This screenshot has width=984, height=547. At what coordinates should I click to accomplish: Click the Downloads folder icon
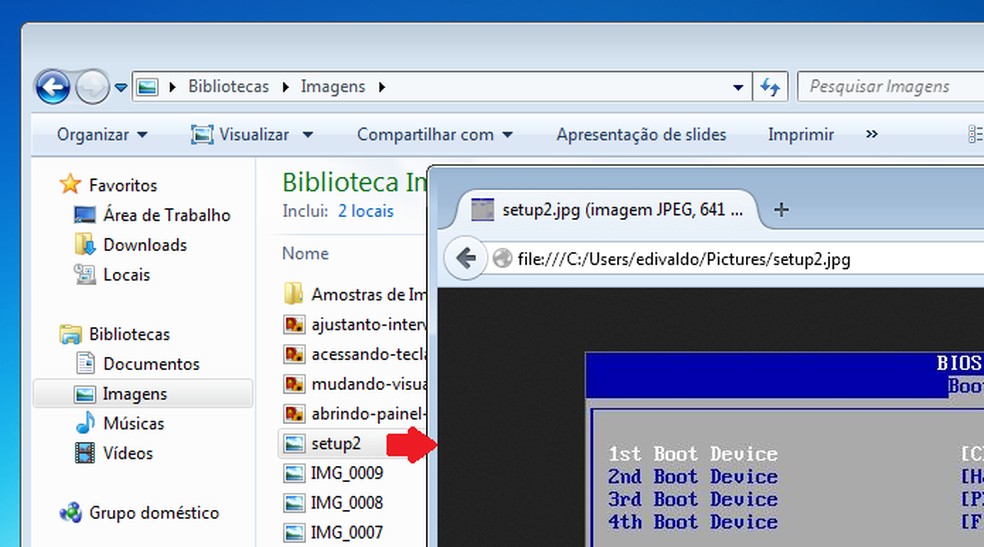85,244
